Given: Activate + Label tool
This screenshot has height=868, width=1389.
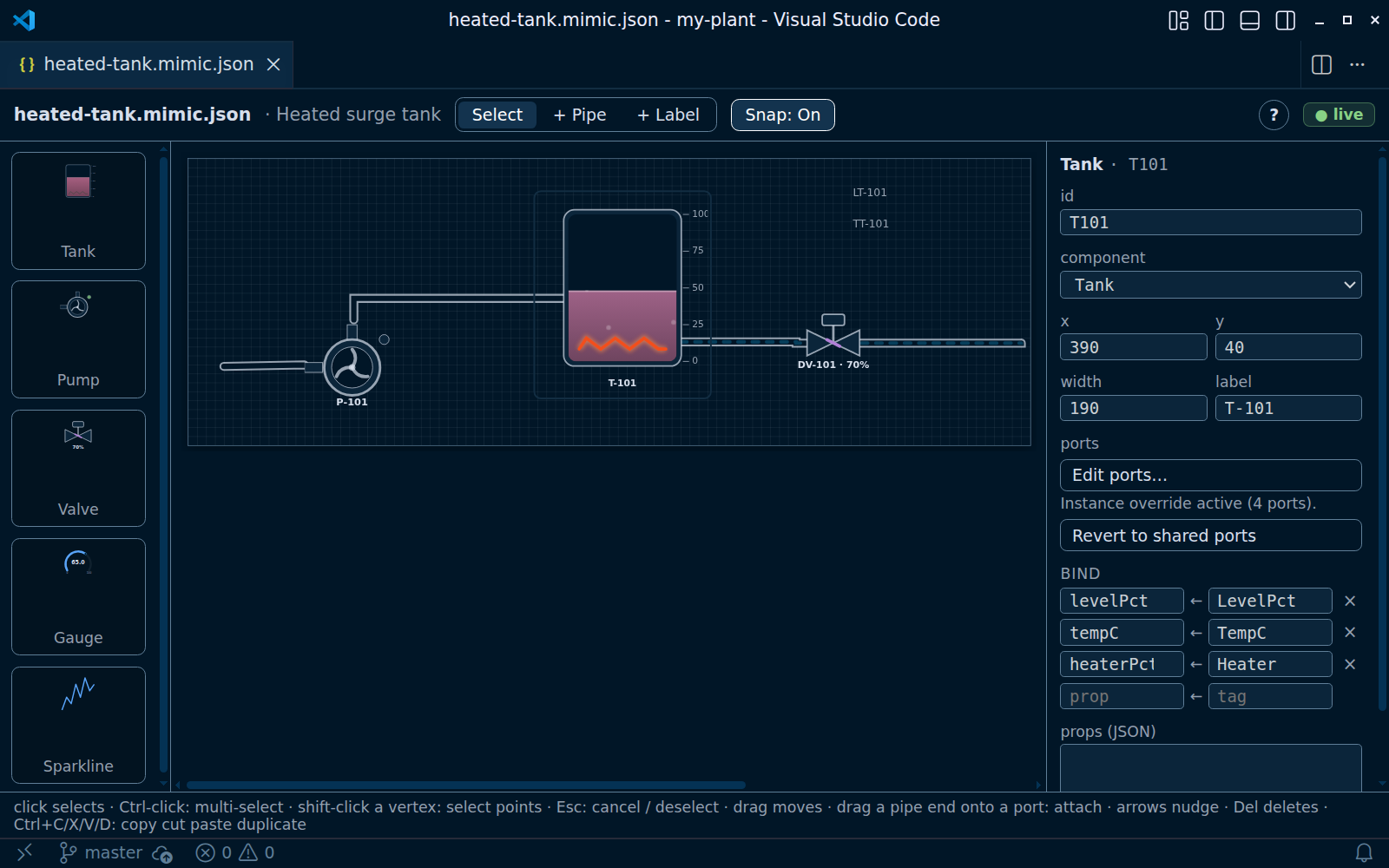Looking at the screenshot, I should pos(668,115).
